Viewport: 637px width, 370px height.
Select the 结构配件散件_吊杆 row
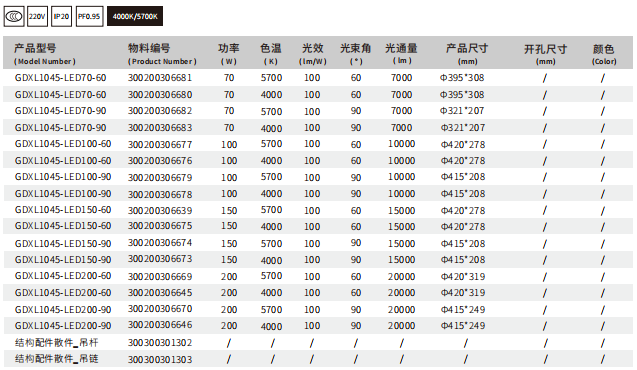[318, 343]
